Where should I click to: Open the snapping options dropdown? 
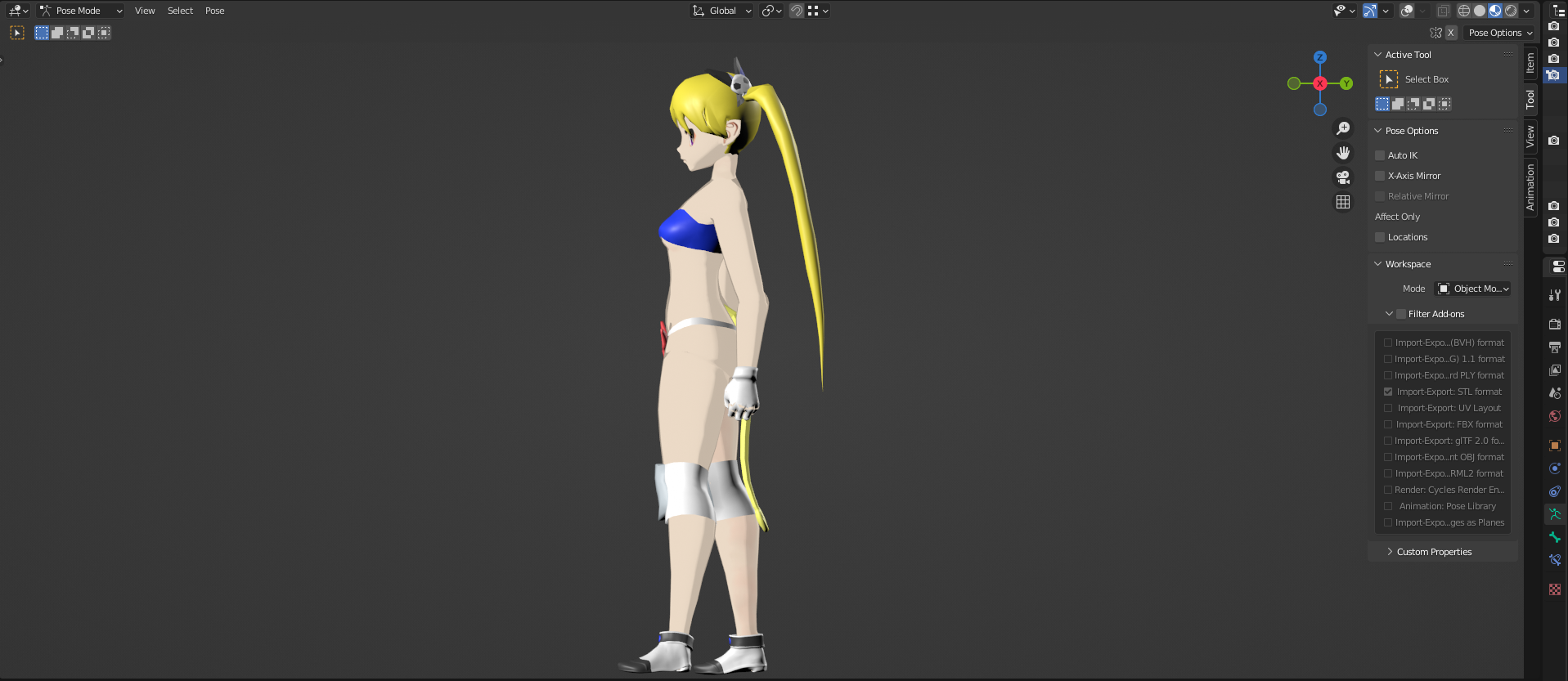819,11
